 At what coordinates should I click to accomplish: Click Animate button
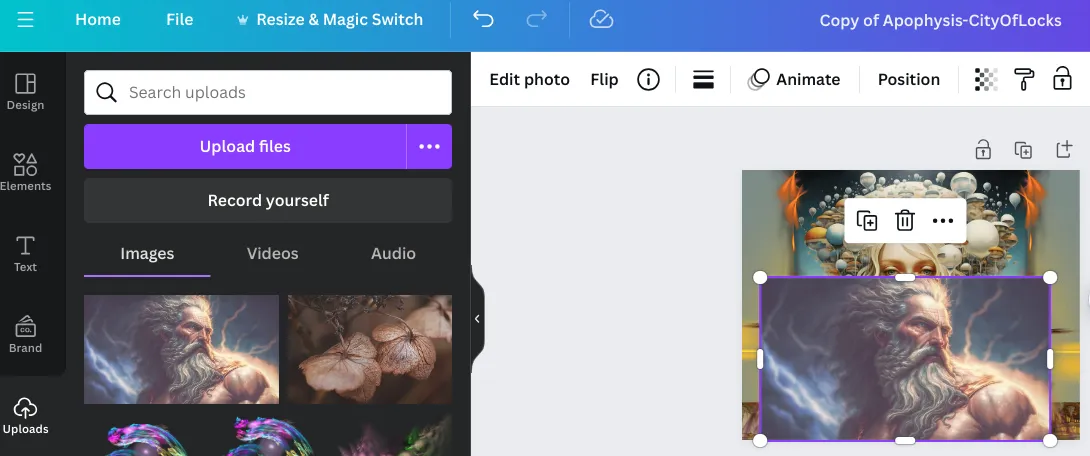[794, 79]
